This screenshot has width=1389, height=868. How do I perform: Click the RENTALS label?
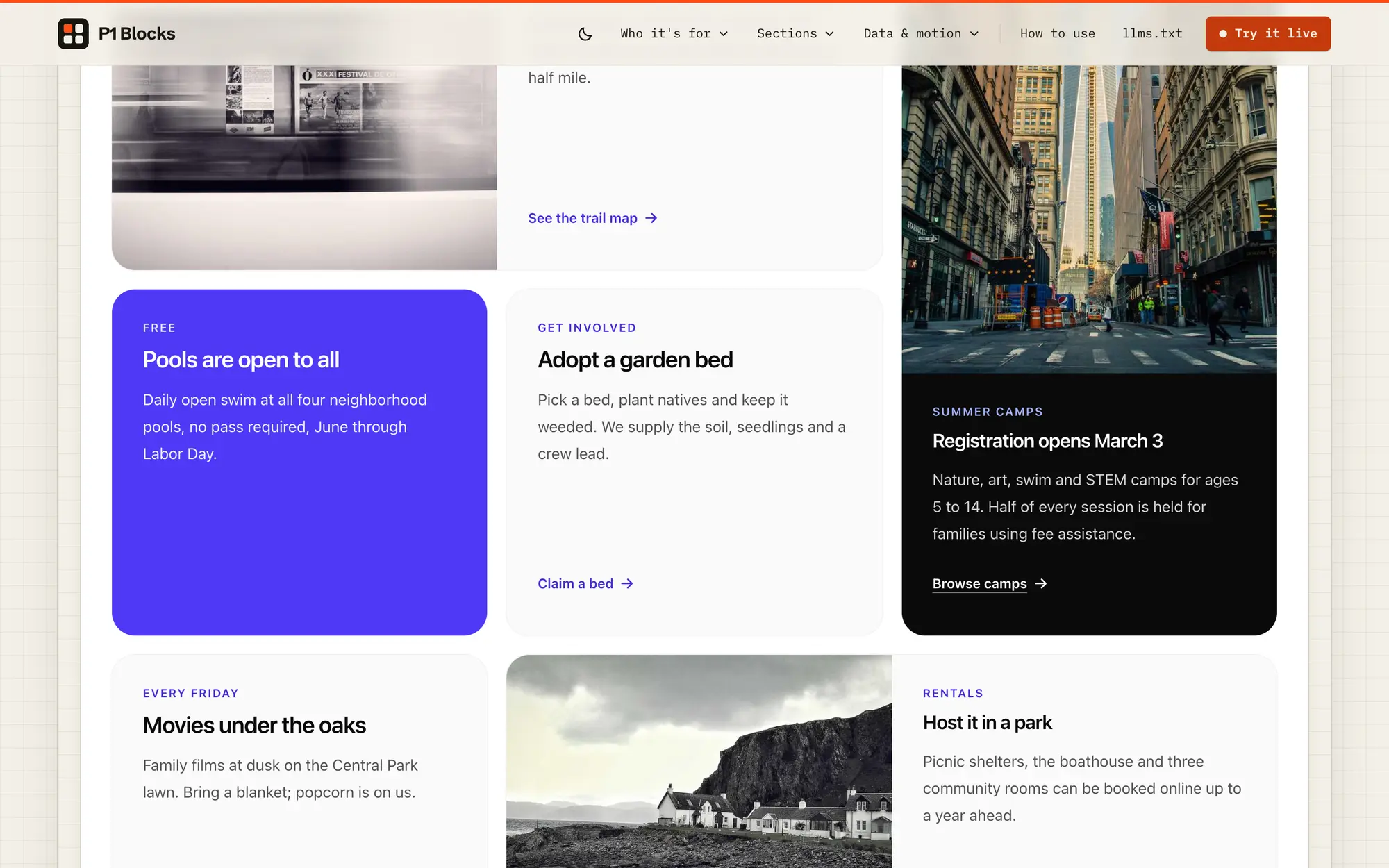click(953, 693)
